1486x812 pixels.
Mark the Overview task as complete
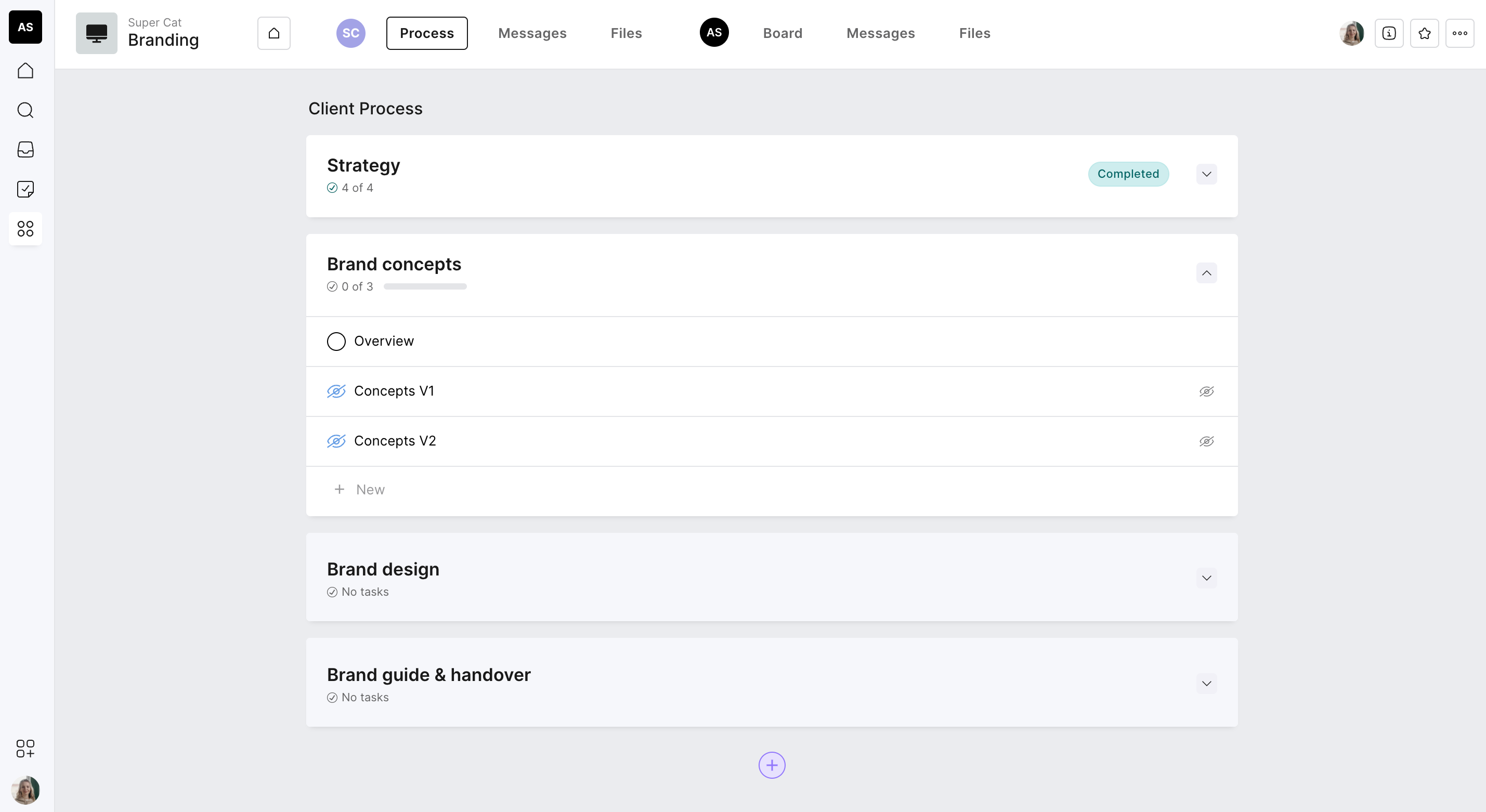click(336, 342)
